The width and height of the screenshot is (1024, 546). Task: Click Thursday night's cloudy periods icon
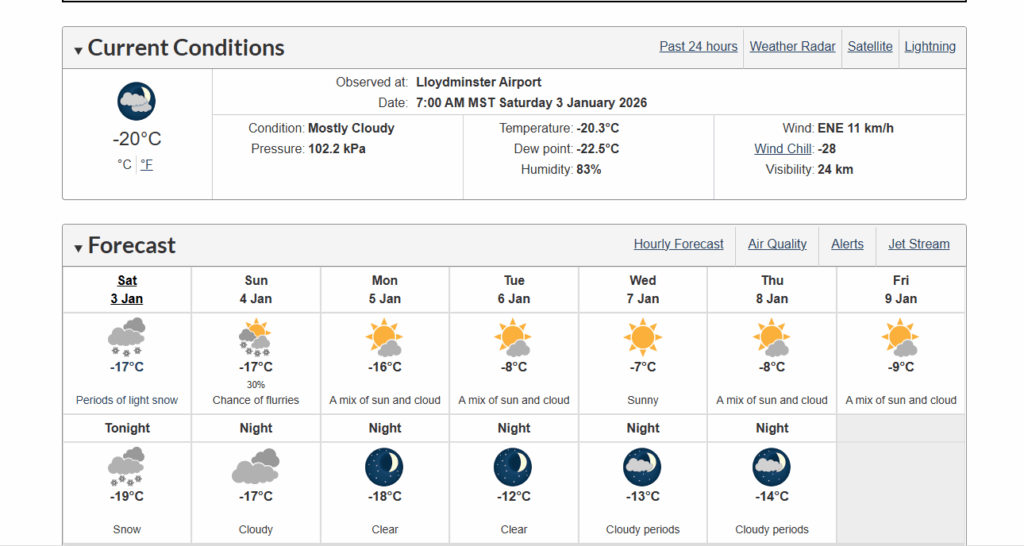(x=772, y=467)
